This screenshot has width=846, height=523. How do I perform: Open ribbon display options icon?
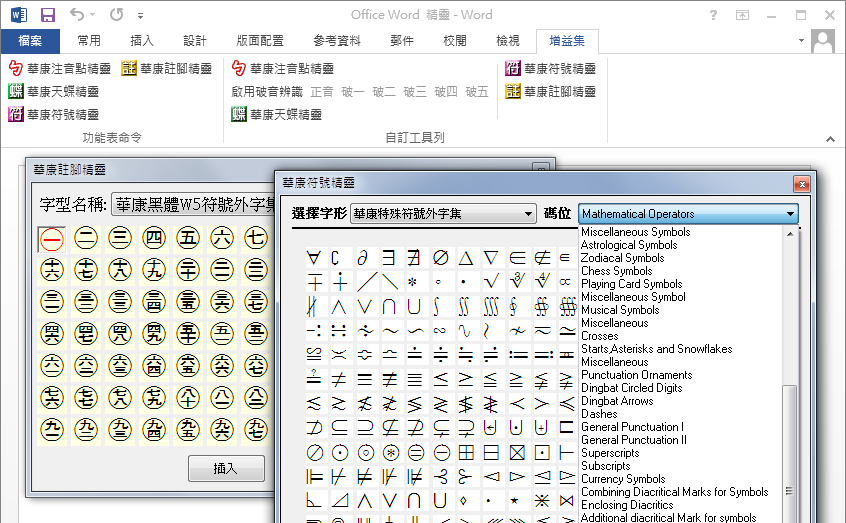pyautogui.click(x=742, y=15)
